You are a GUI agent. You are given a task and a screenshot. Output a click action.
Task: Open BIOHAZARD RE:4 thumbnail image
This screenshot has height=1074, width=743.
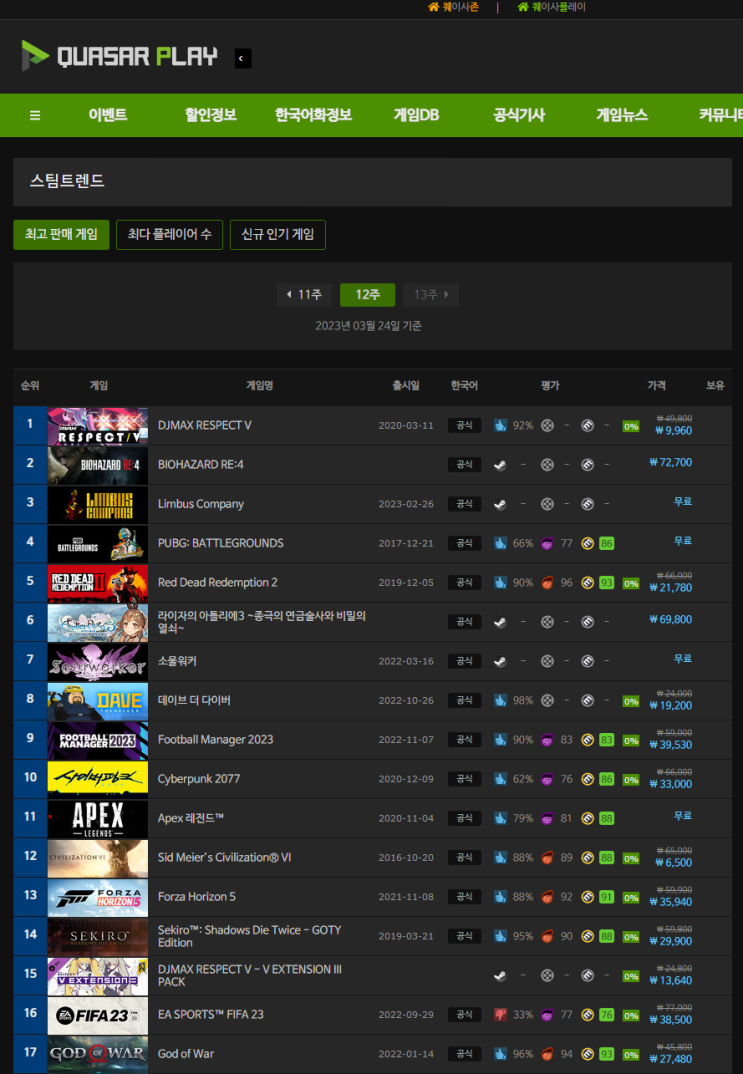click(x=97, y=465)
